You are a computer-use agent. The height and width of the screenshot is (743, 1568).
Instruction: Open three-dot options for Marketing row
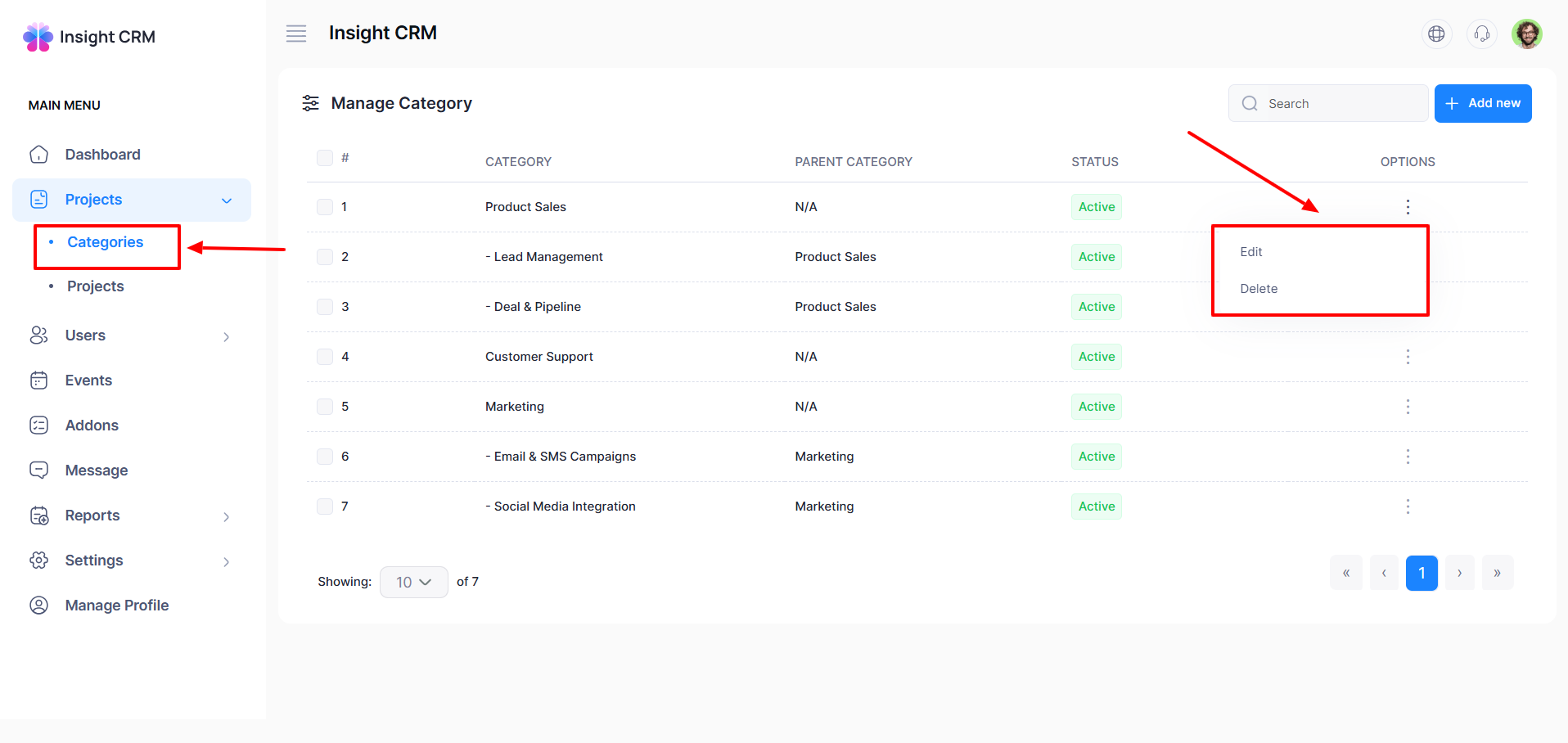(x=1408, y=407)
